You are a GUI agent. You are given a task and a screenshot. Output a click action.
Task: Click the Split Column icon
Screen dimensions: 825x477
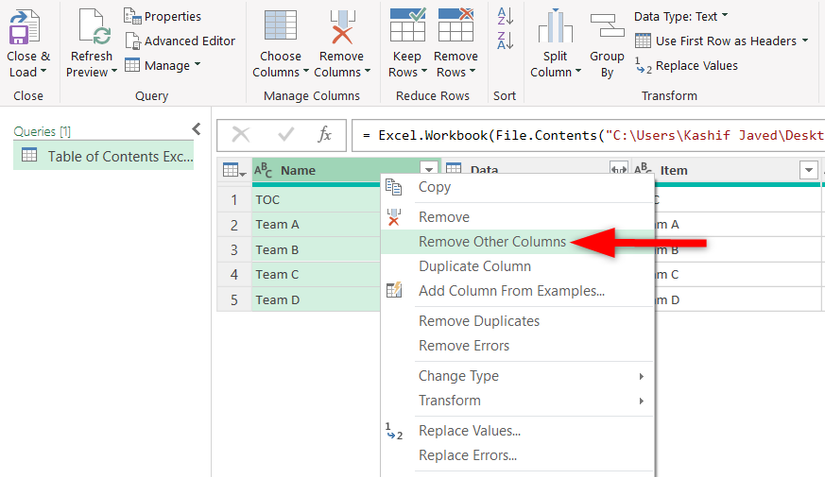pyautogui.click(x=555, y=28)
